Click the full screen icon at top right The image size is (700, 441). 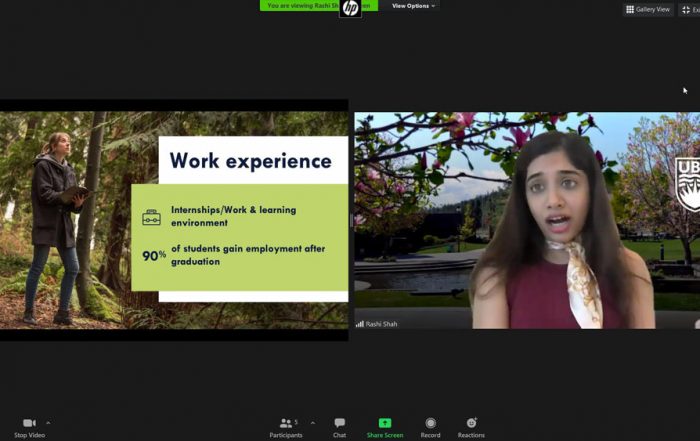point(687,9)
